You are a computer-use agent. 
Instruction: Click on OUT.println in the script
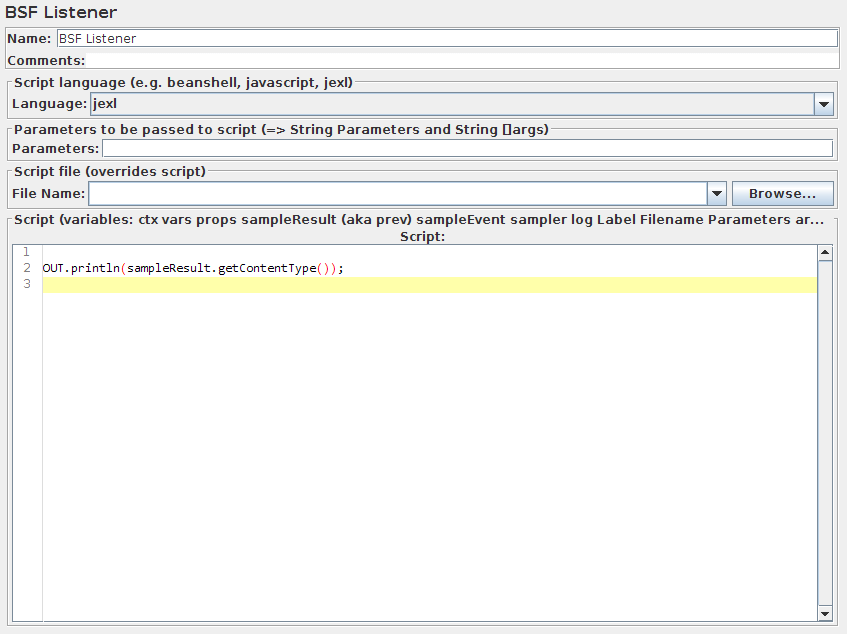pos(80,269)
